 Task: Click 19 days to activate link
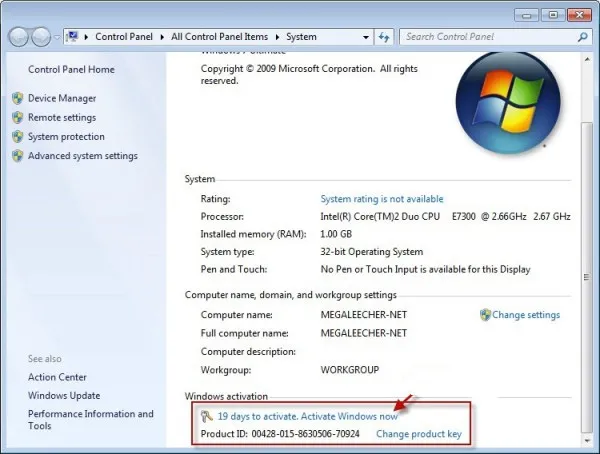tap(308, 416)
